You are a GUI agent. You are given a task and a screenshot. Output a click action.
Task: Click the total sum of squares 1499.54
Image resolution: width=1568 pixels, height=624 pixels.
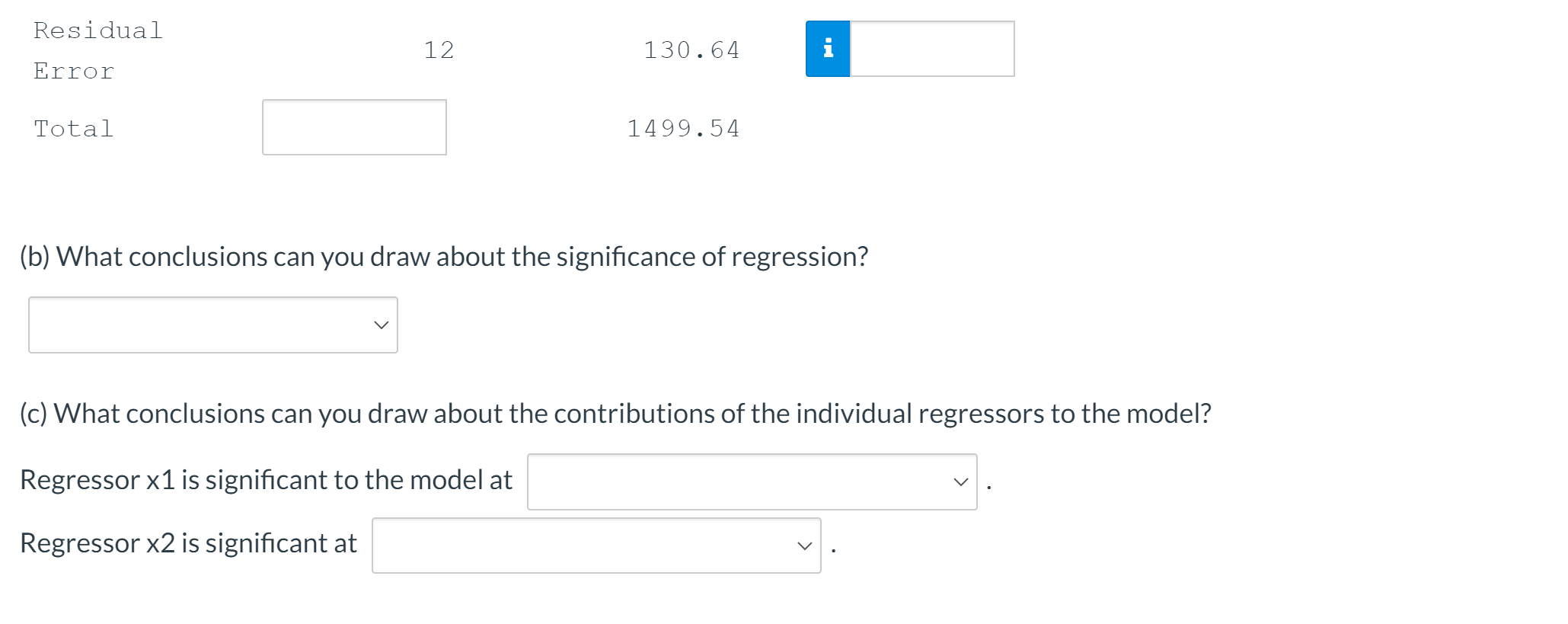click(x=683, y=128)
